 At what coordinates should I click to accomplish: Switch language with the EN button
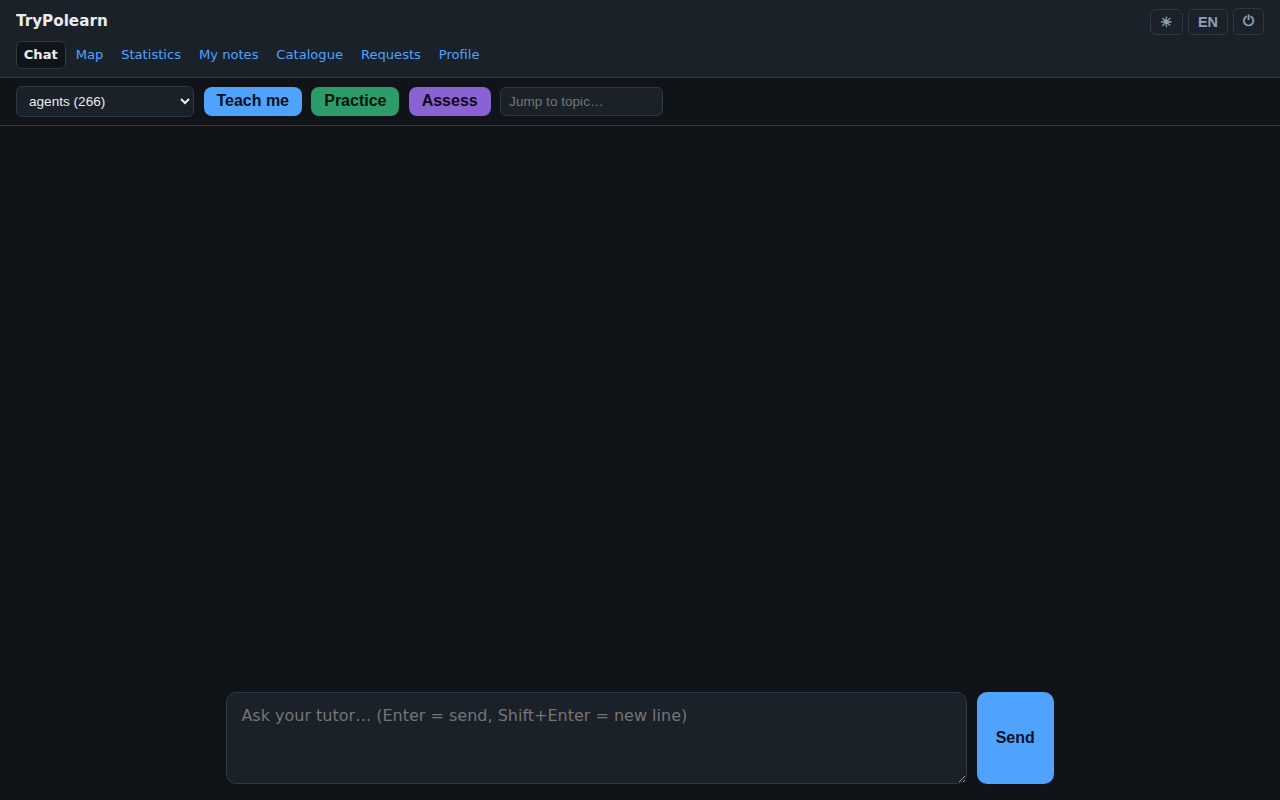point(1208,22)
